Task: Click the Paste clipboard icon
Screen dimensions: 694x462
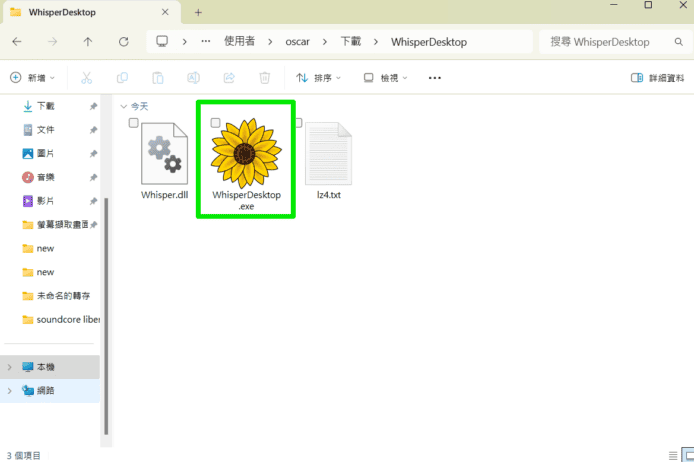Action: click(x=158, y=78)
